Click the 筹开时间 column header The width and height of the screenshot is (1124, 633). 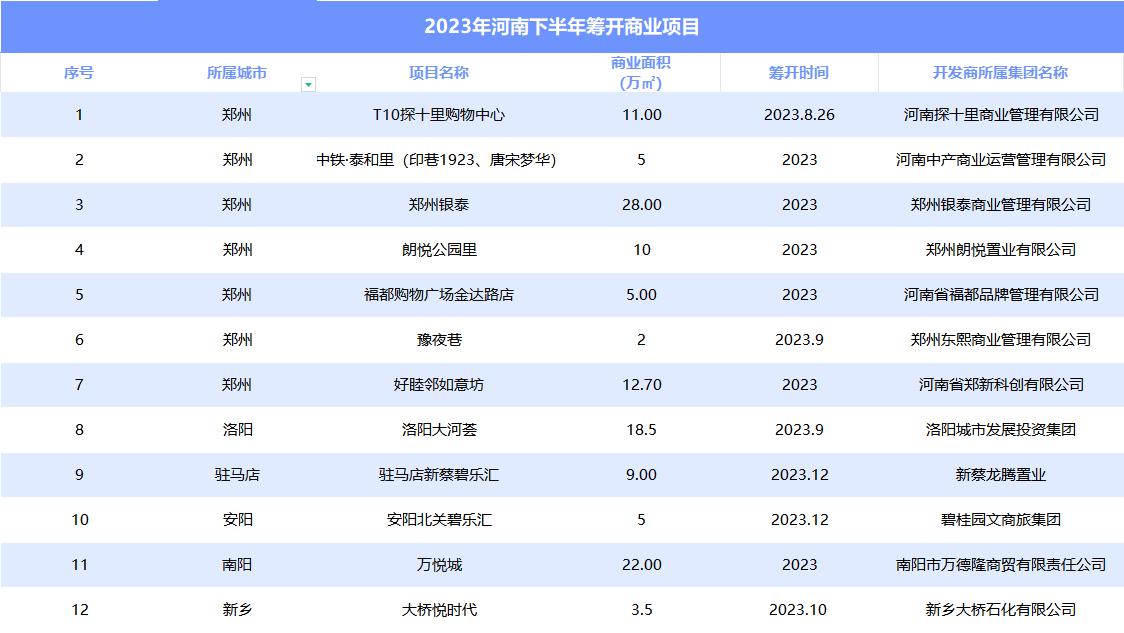[x=799, y=72]
